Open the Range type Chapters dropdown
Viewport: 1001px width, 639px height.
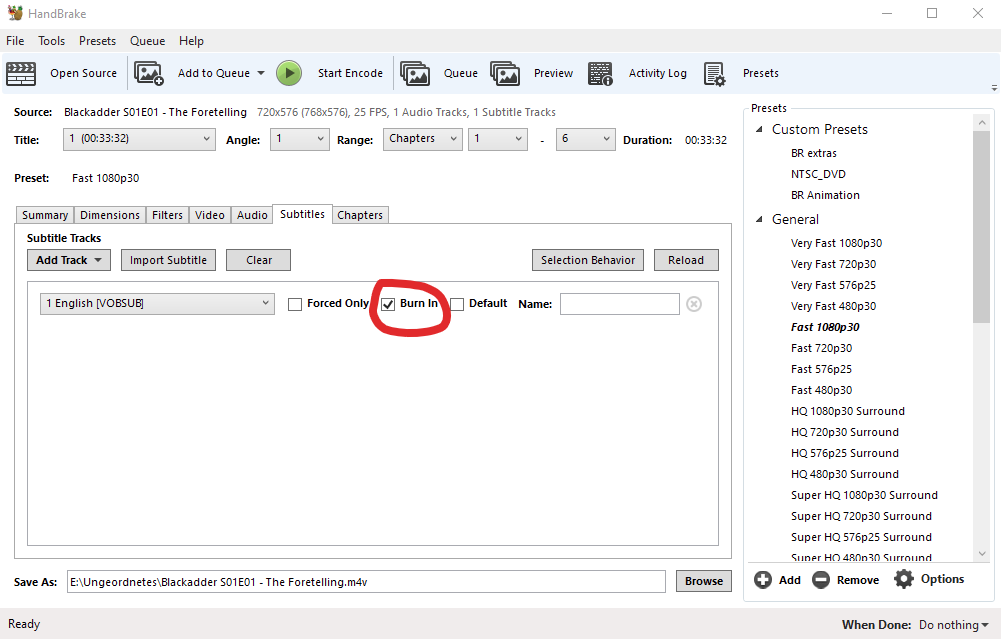tap(423, 139)
